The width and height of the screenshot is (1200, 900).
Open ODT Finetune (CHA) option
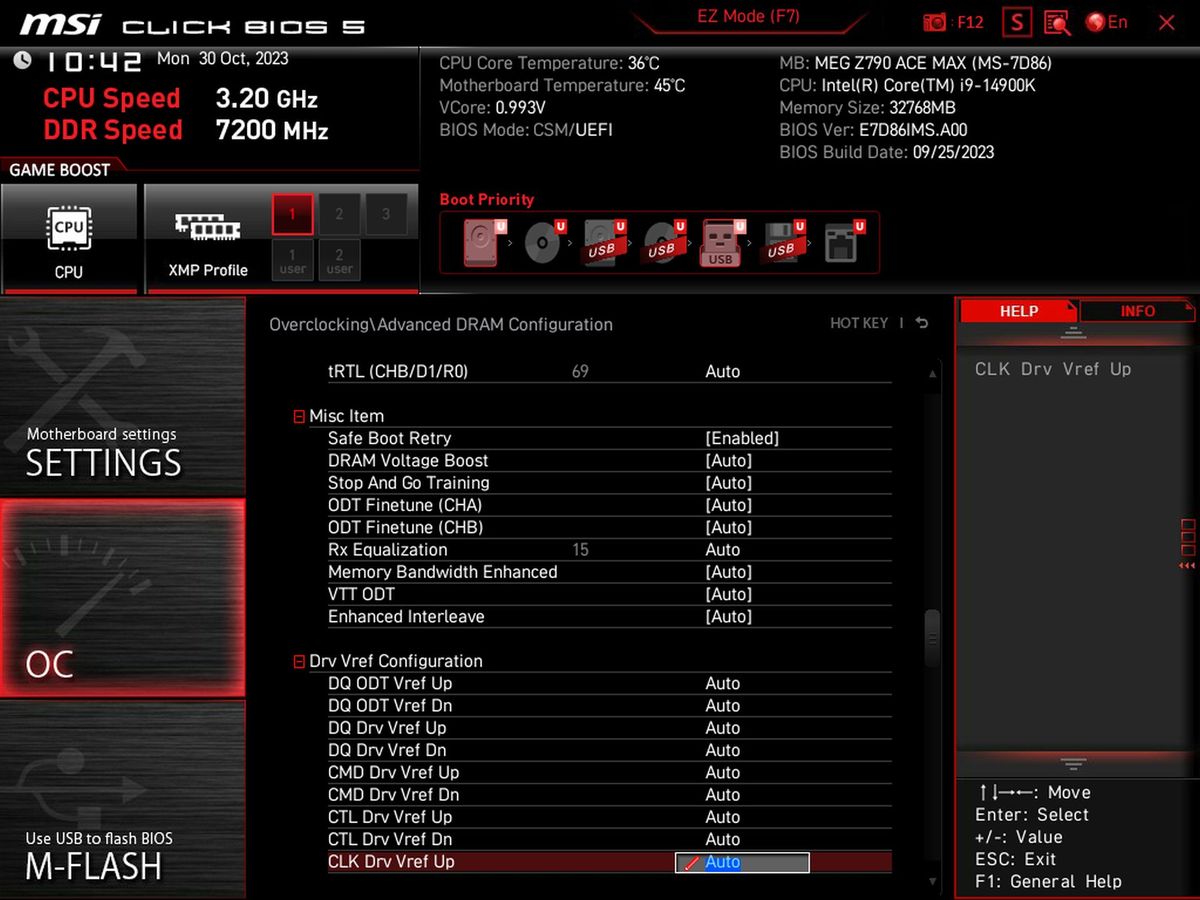[x=609, y=505]
